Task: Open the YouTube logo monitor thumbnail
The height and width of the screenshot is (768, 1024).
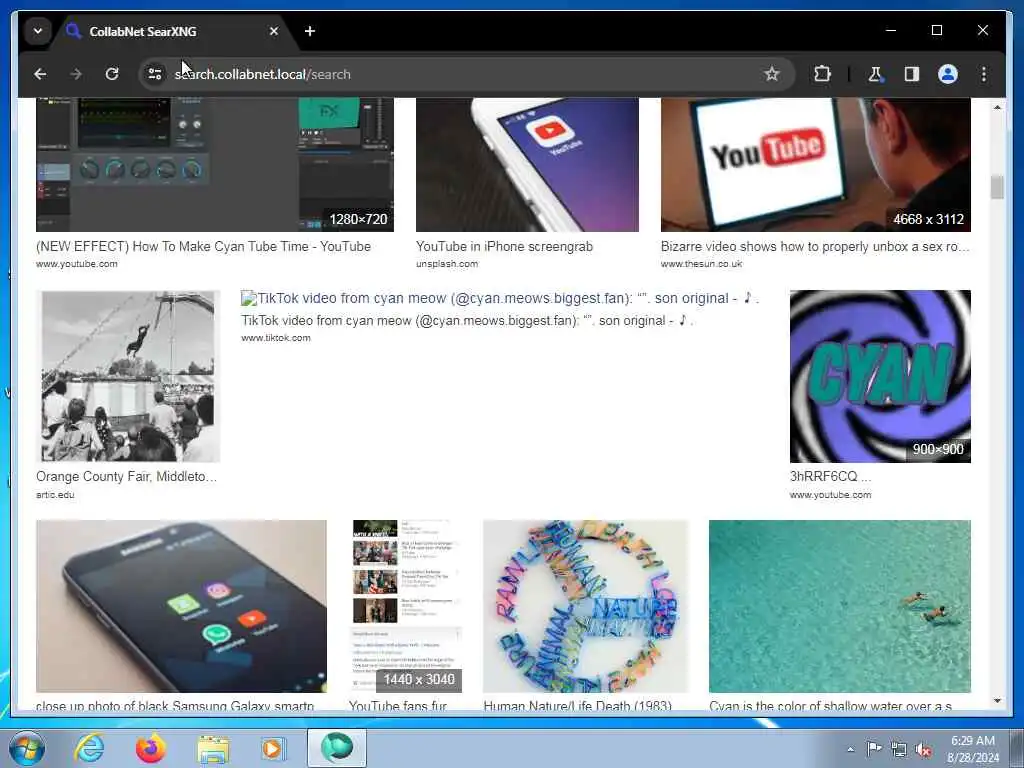Action: [x=816, y=165]
